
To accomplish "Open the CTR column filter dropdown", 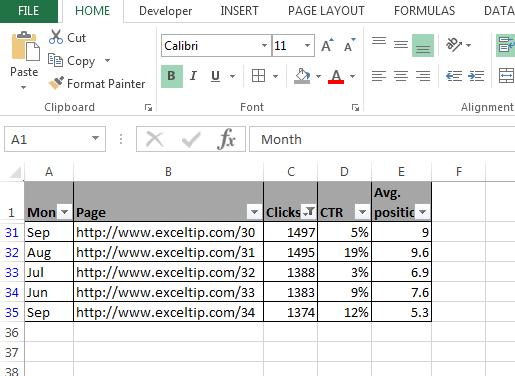I will (x=362, y=212).
